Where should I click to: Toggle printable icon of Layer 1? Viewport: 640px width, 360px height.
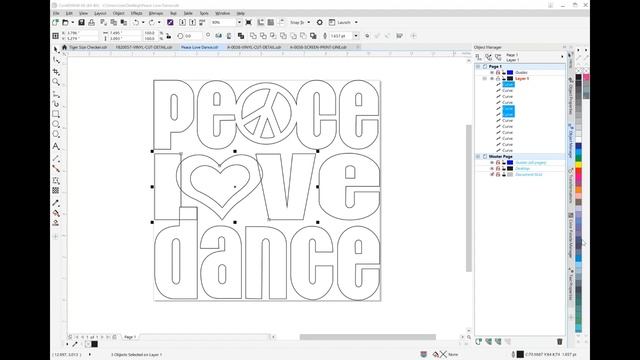point(498,78)
